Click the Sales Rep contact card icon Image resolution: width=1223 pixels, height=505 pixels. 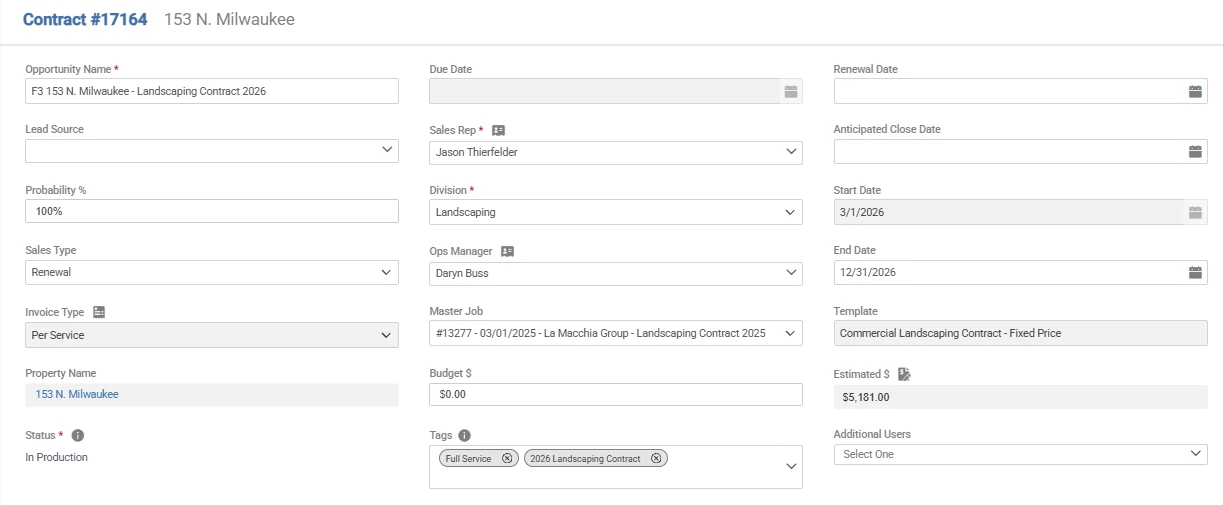[x=499, y=130]
